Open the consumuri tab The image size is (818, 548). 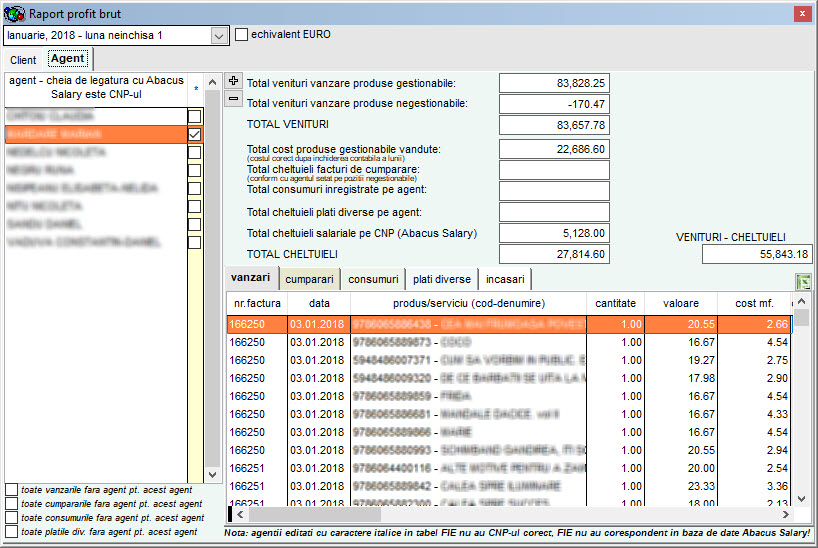pyautogui.click(x=373, y=279)
